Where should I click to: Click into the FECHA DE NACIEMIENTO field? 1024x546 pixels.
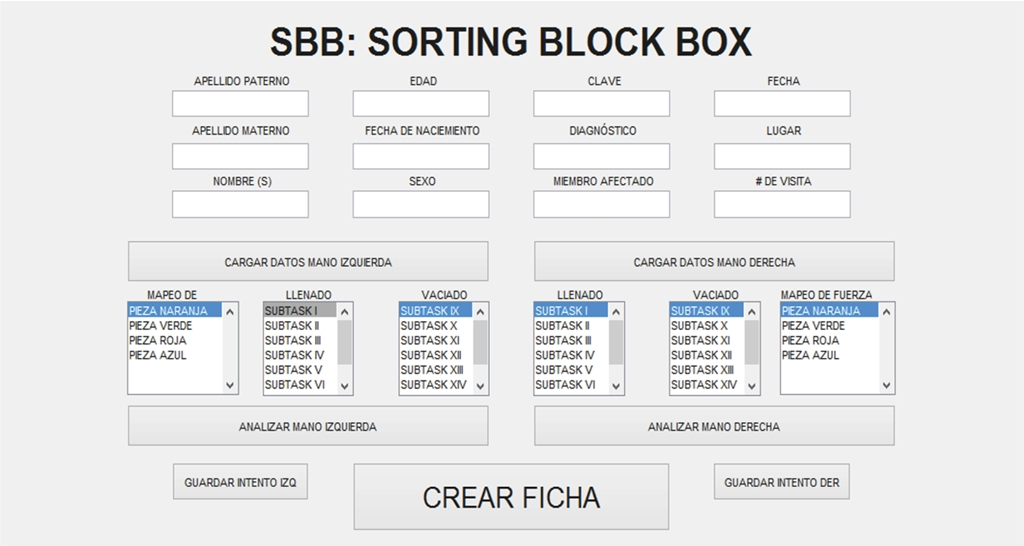click(x=421, y=157)
